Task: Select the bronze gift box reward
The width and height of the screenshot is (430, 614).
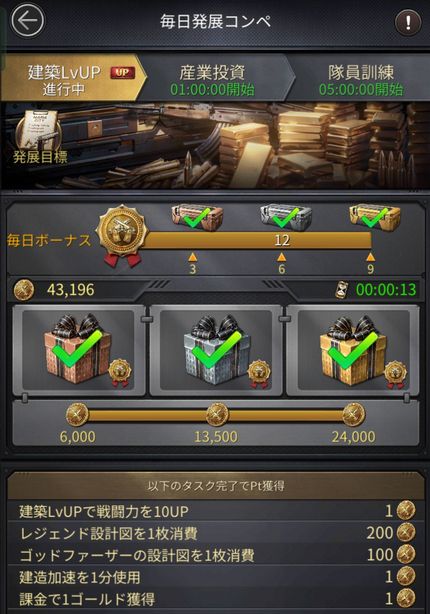Action: pyautogui.click(x=78, y=350)
